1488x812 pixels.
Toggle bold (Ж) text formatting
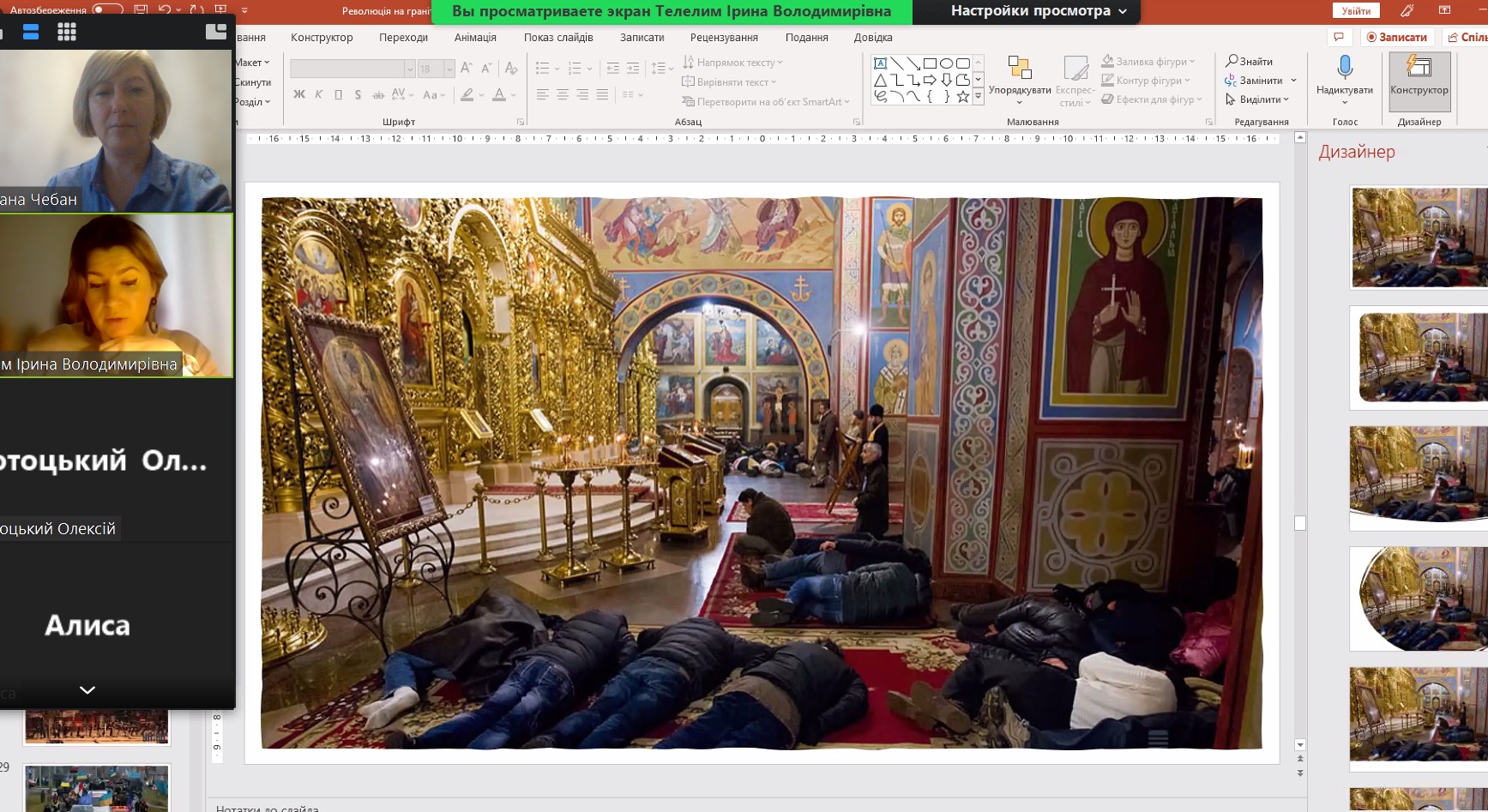tap(298, 94)
